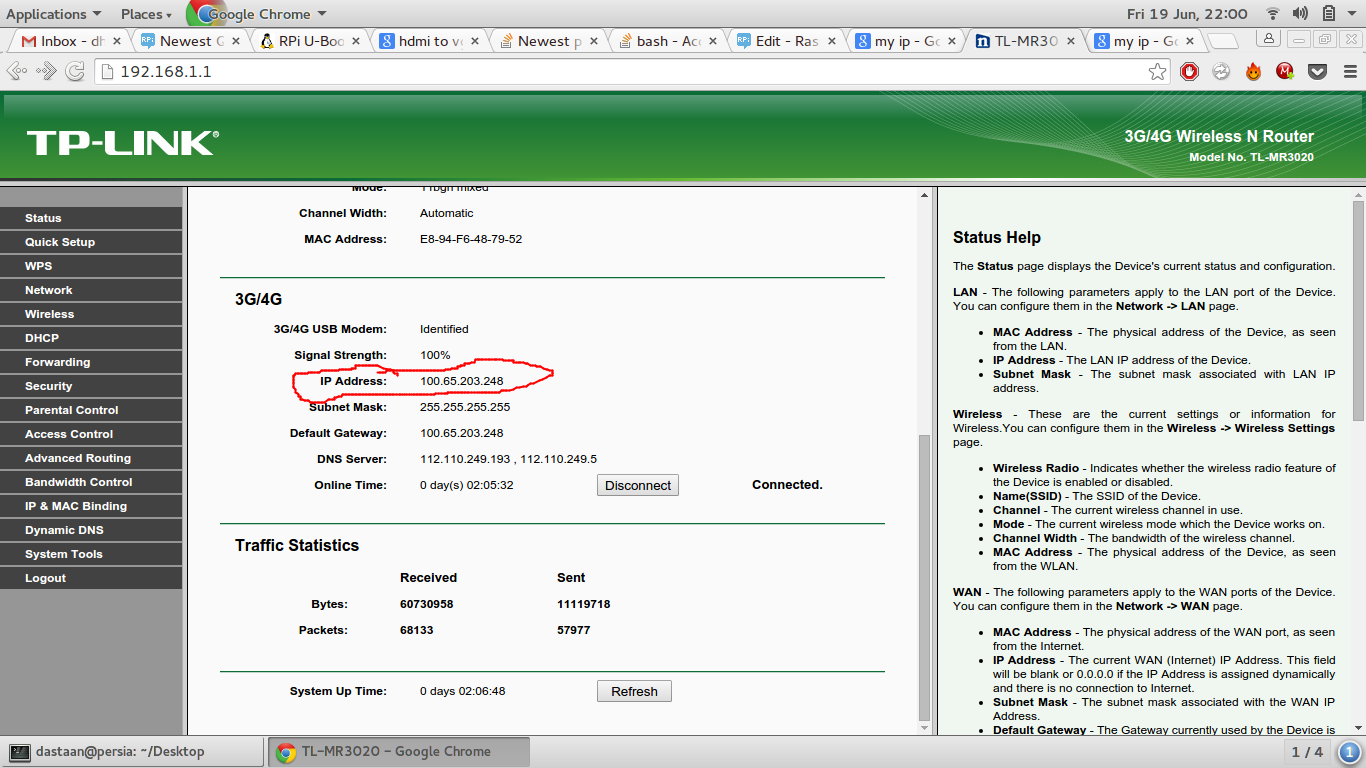Image resolution: width=1366 pixels, height=768 pixels.
Task: Click the Status Help heading
Action: point(997,238)
